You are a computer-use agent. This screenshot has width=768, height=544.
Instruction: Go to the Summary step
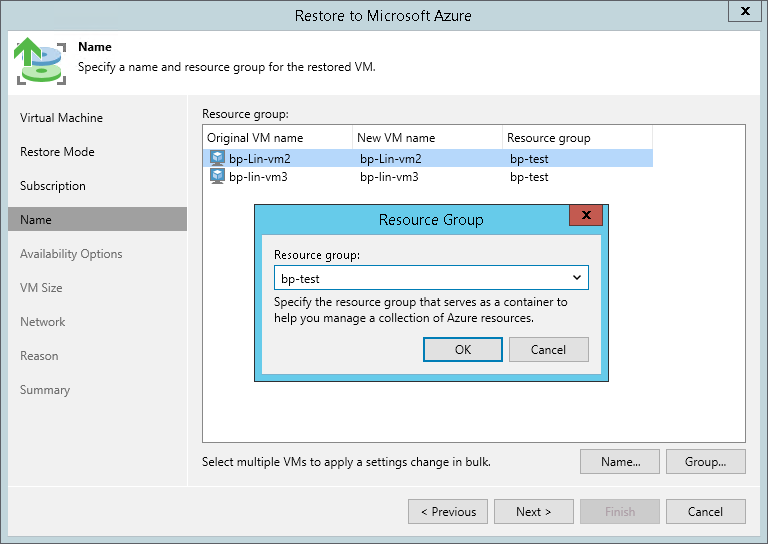(45, 390)
